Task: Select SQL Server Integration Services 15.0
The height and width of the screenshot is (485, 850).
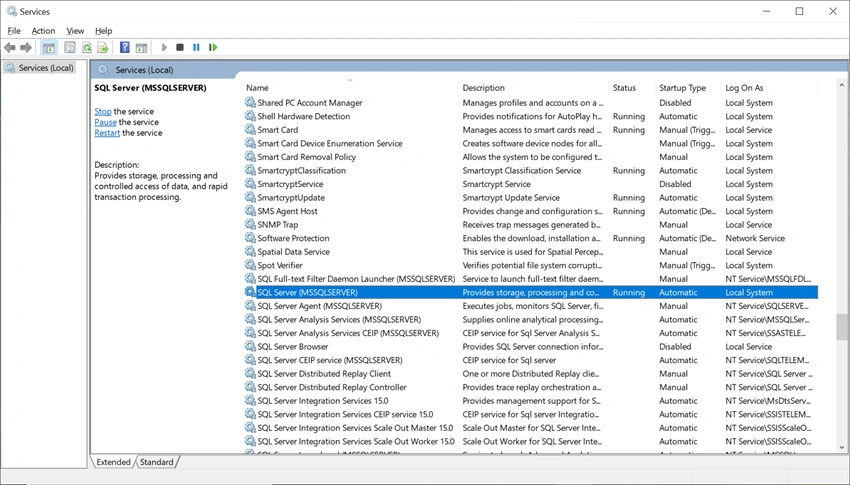Action: point(530,400)
